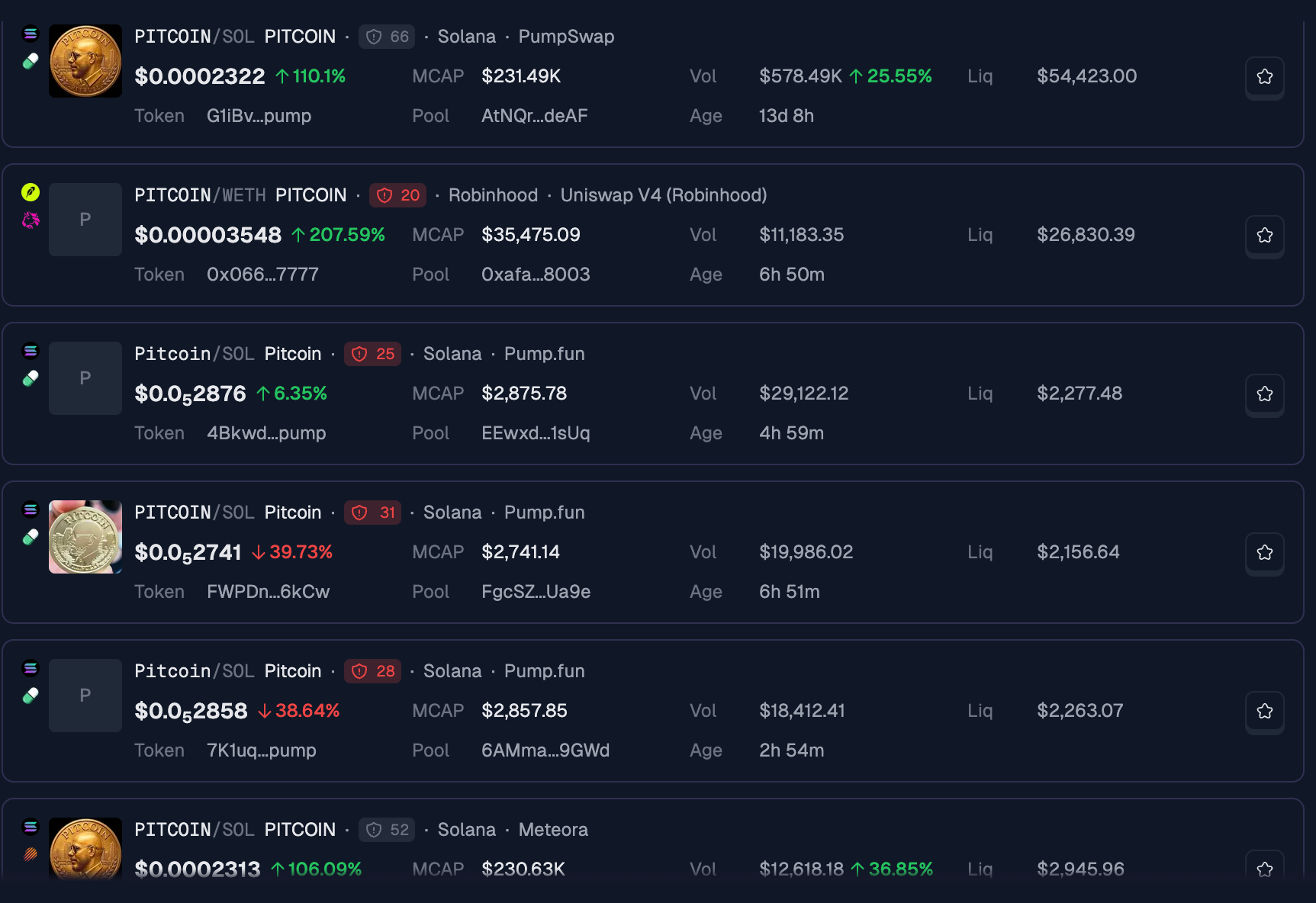Click the Solana icon on the 4Bkwd...pump row
The image size is (1316, 903).
pyautogui.click(x=31, y=351)
